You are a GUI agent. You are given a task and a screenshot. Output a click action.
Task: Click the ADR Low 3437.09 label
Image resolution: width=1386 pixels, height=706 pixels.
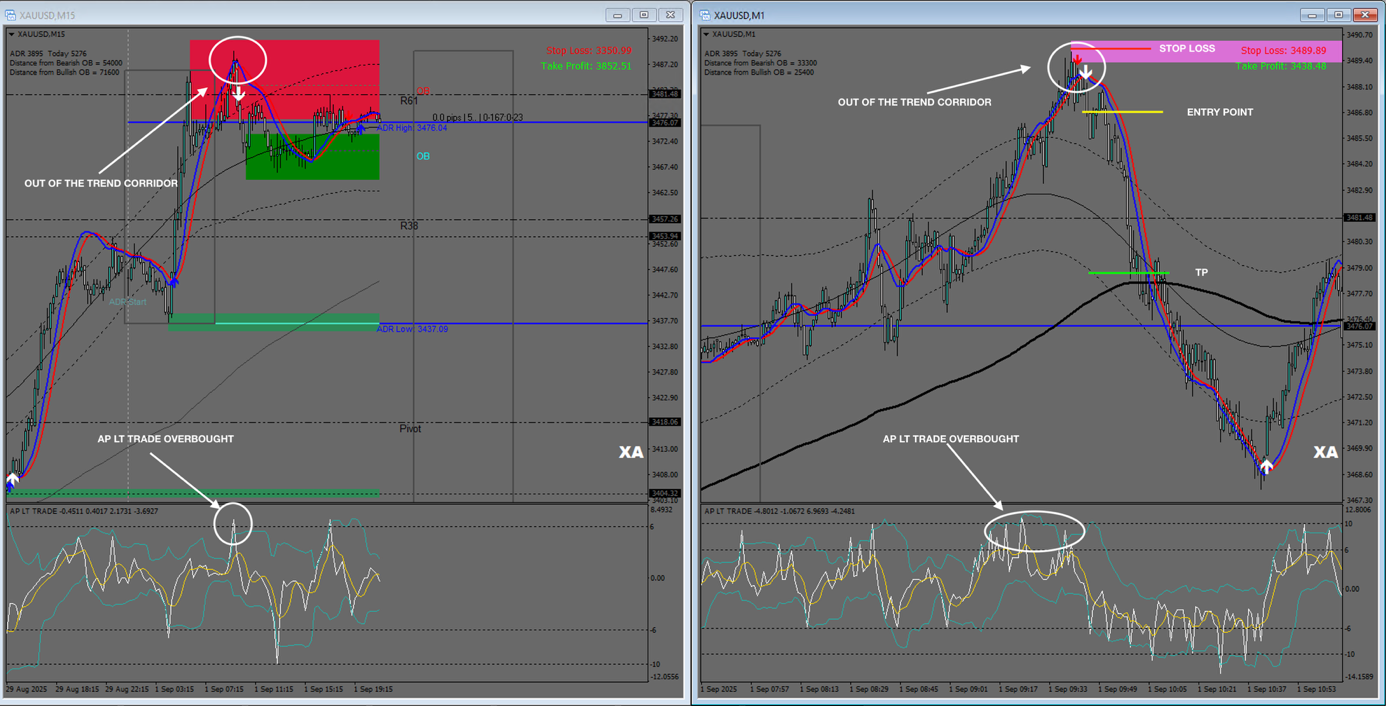coord(411,329)
